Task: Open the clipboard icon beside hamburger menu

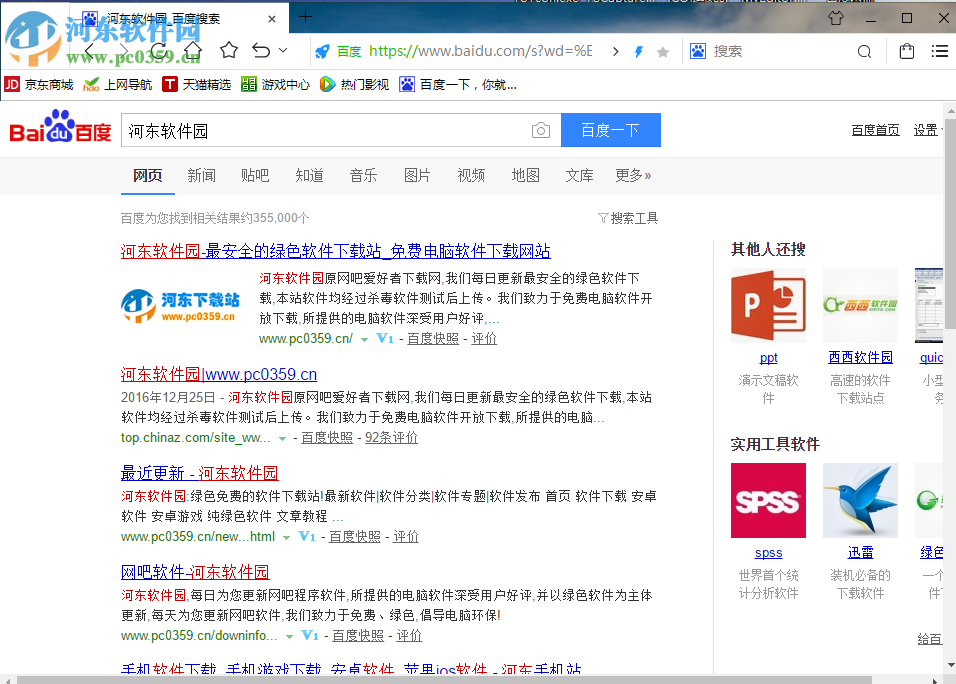Action: coord(906,51)
